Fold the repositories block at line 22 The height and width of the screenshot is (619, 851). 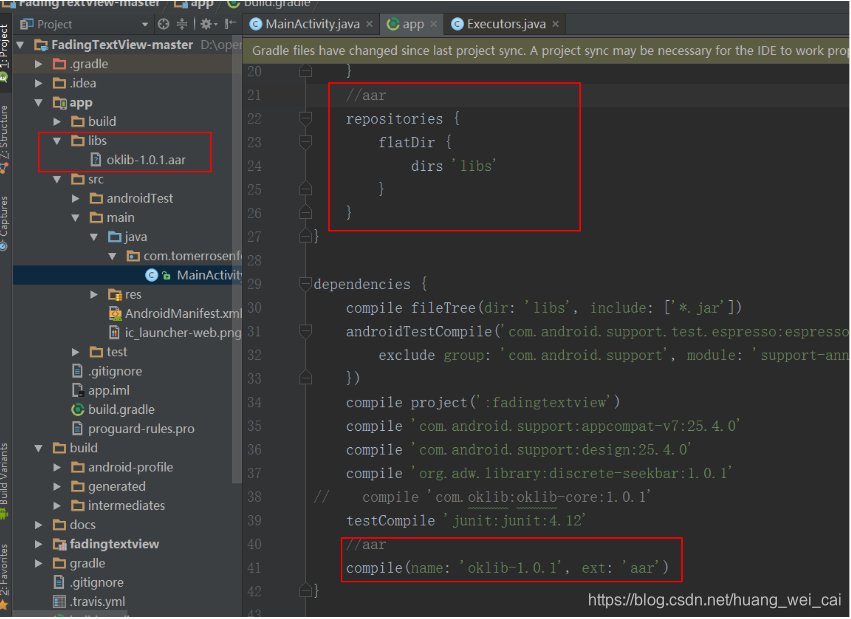306,119
